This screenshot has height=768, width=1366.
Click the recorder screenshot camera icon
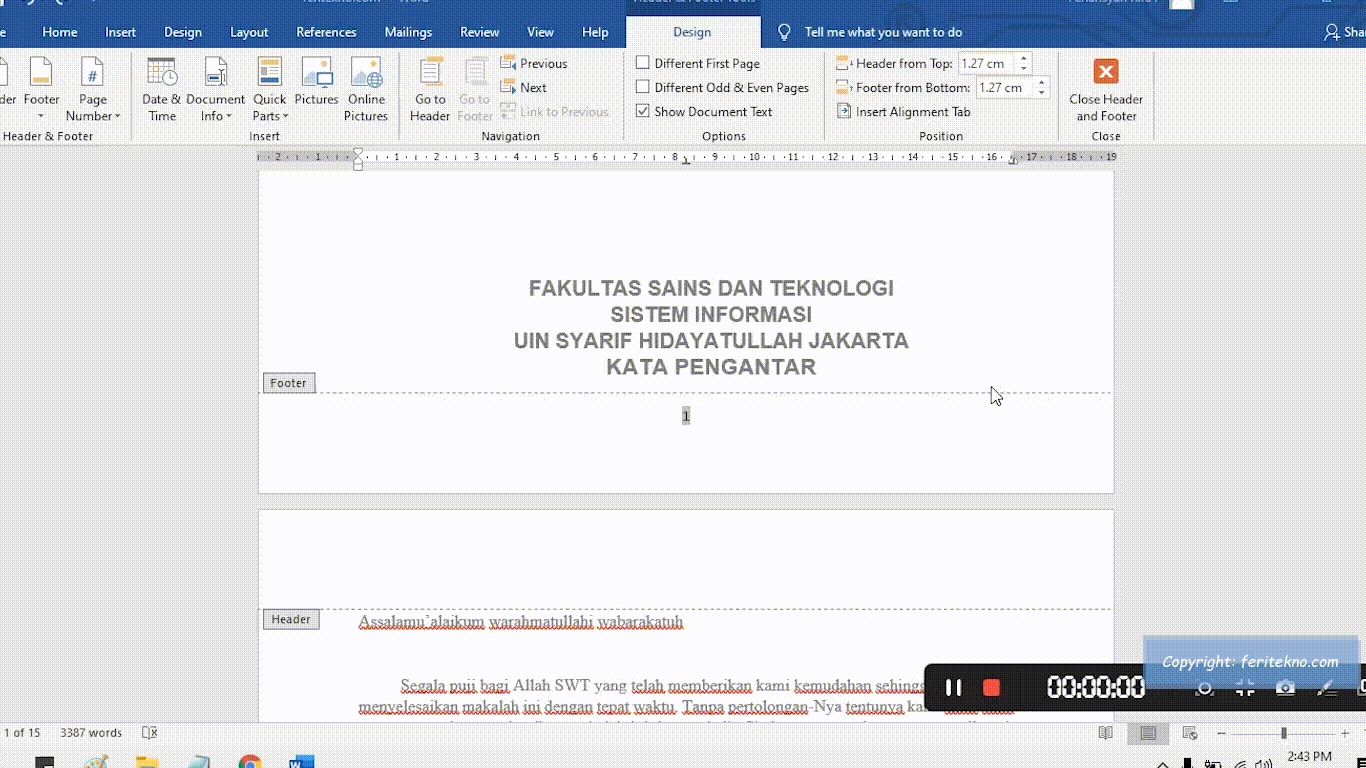click(x=1285, y=688)
